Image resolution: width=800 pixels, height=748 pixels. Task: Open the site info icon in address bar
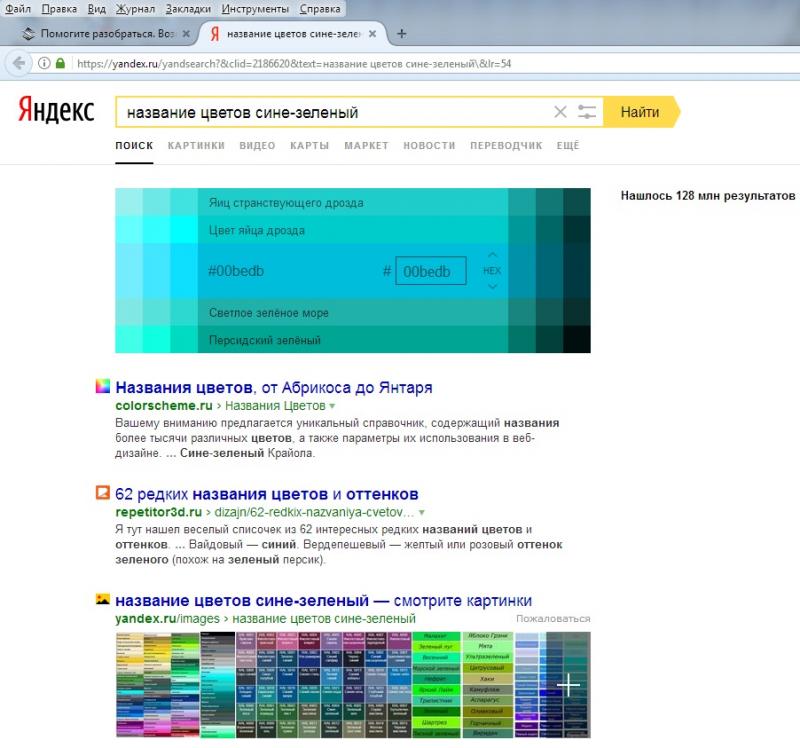[44, 63]
